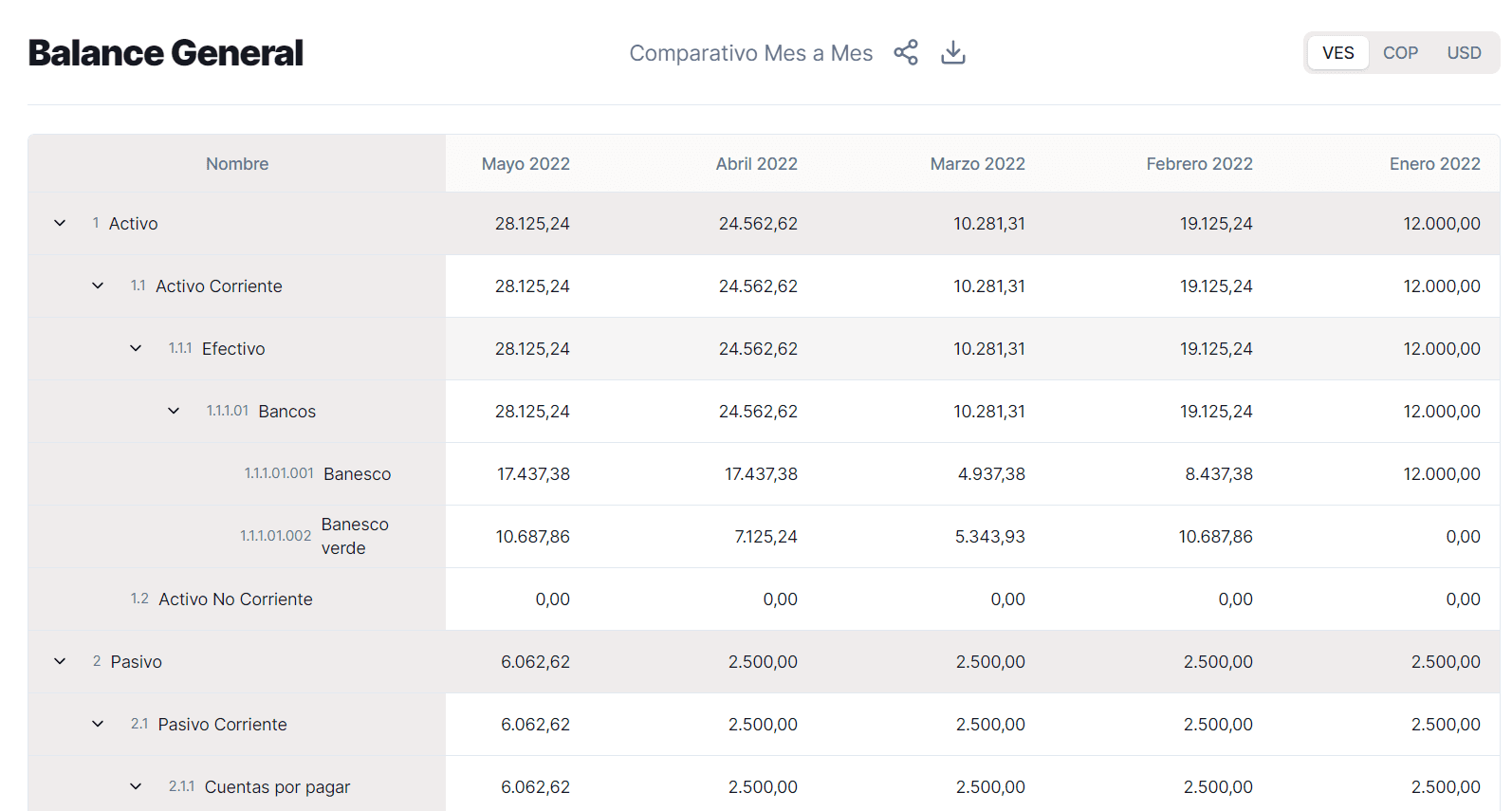Click the download icon in header
This screenshot has width=1512, height=811.
pyautogui.click(x=952, y=53)
